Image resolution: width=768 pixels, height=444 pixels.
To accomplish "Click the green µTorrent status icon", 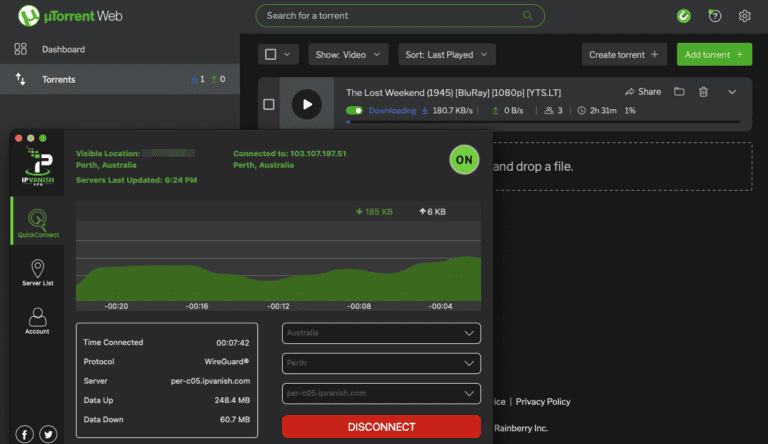I will click(683, 16).
